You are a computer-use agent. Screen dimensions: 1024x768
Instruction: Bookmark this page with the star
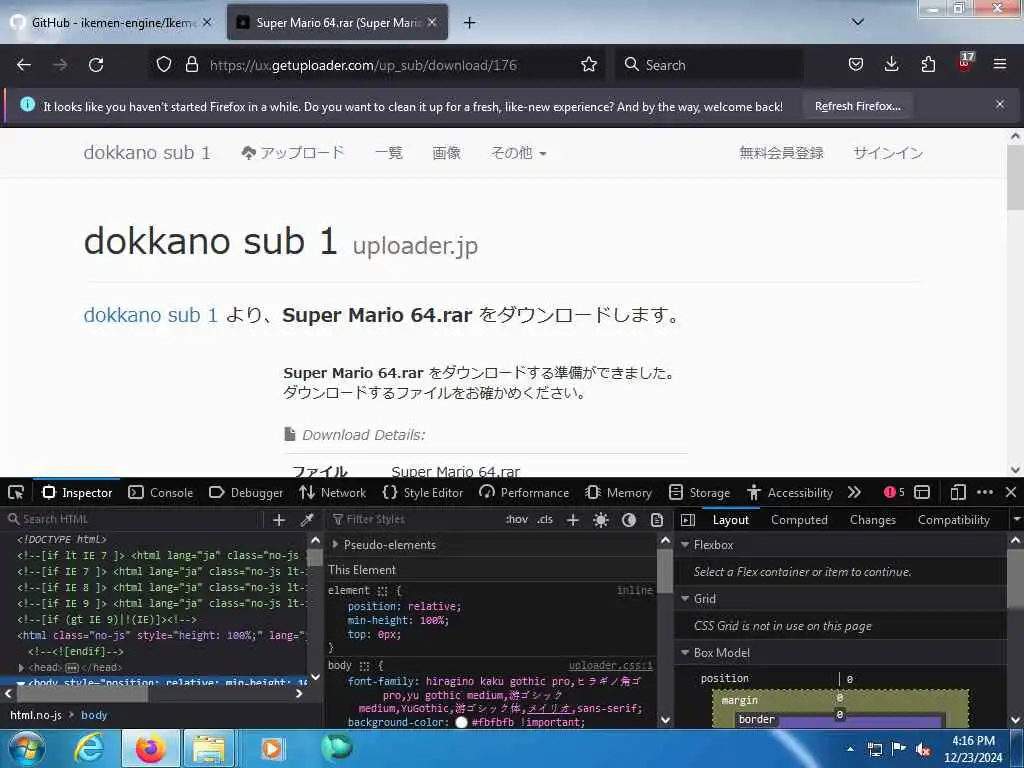tap(588, 65)
